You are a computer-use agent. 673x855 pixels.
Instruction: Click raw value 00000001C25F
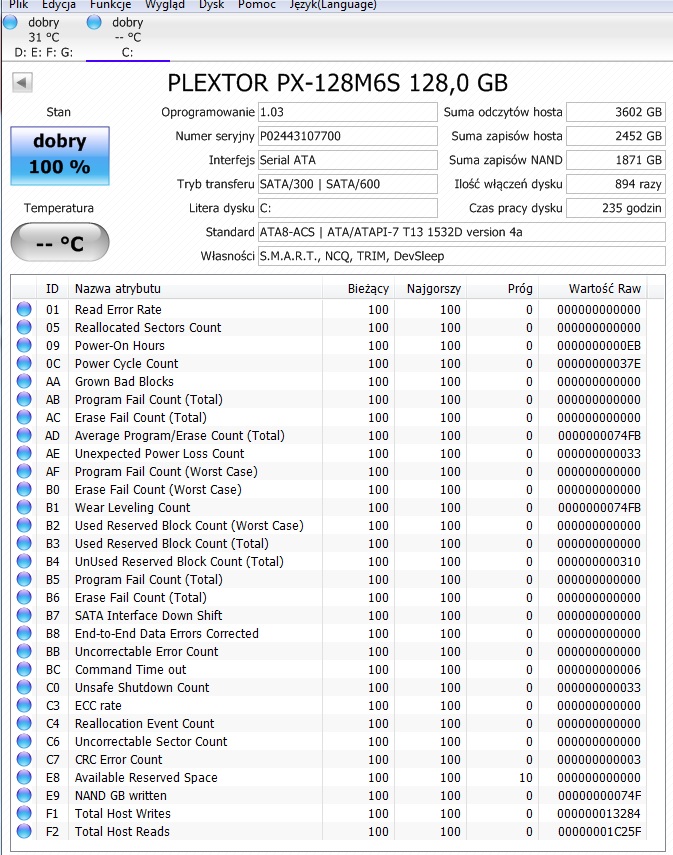pos(599,831)
